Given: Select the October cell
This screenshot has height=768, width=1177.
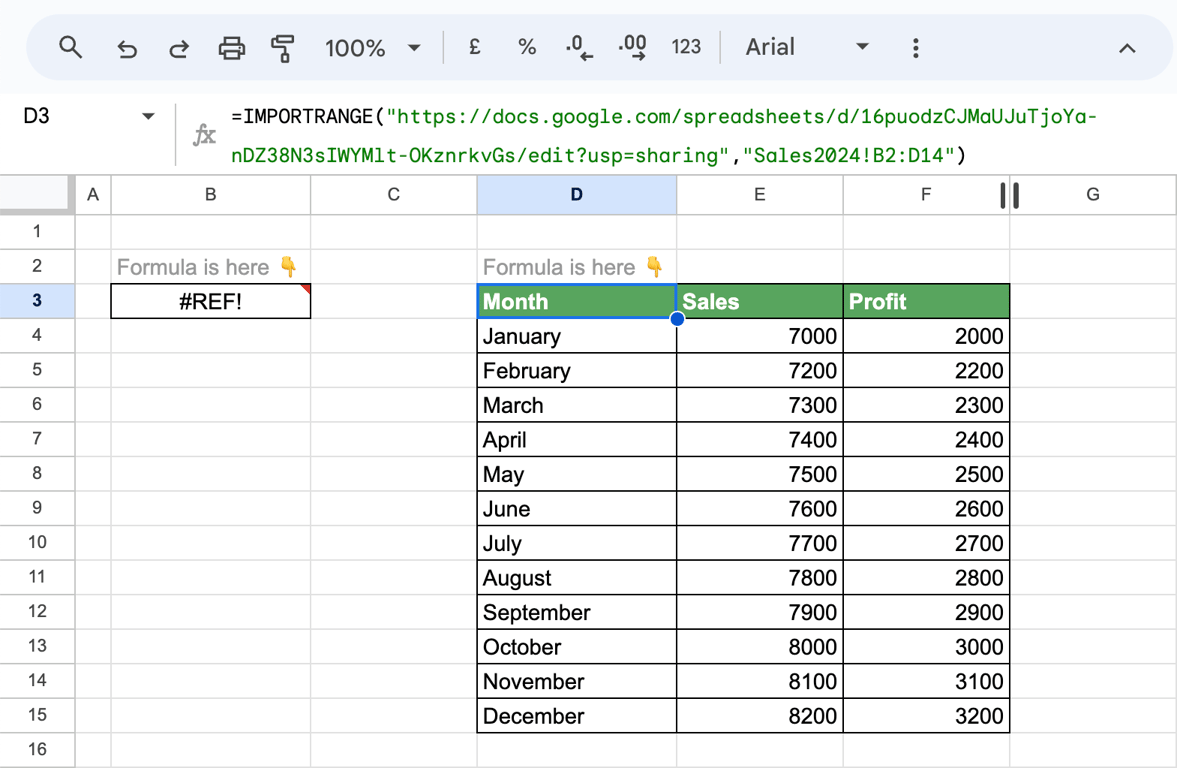Looking at the screenshot, I should [x=576, y=646].
